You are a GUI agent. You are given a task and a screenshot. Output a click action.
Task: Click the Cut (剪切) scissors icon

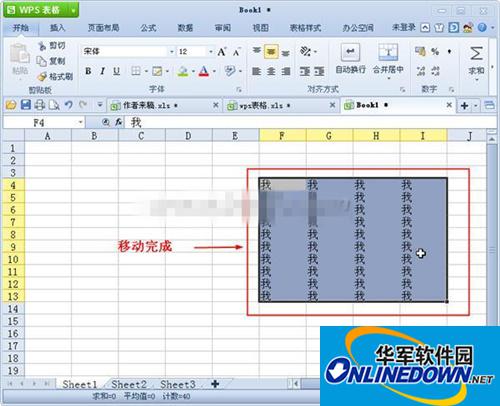pos(42,46)
